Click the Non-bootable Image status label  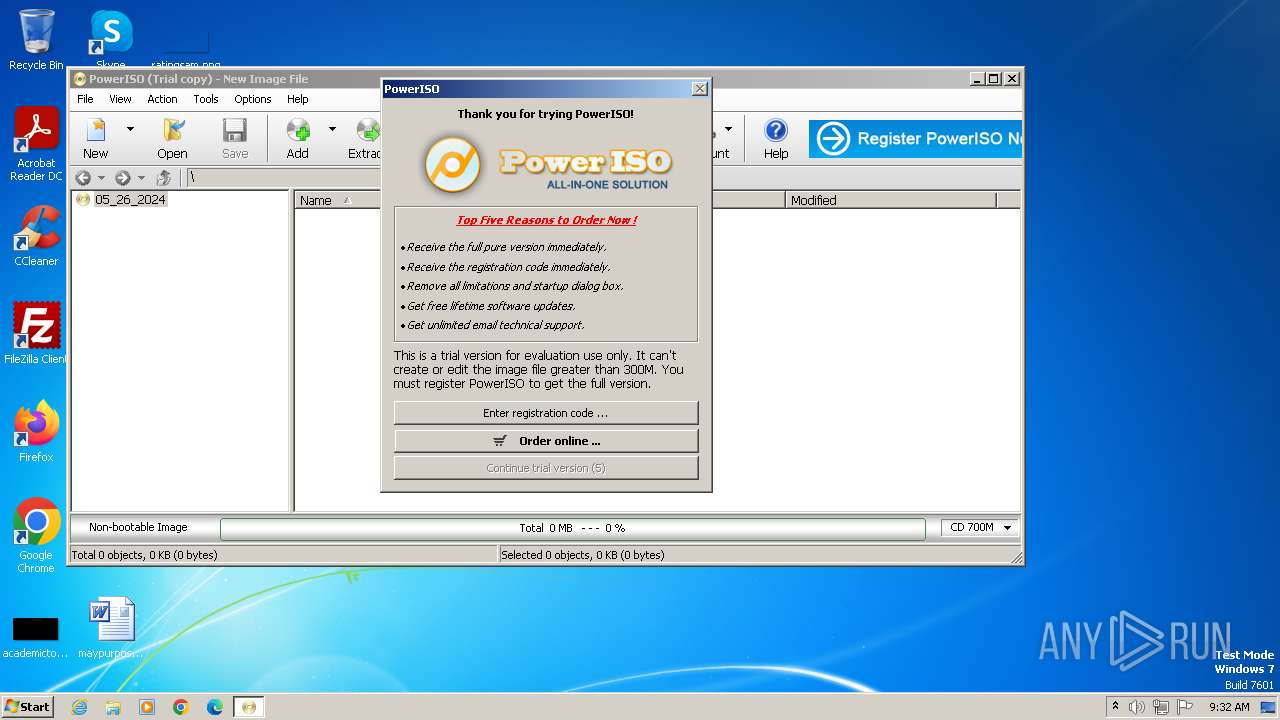point(138,527)
